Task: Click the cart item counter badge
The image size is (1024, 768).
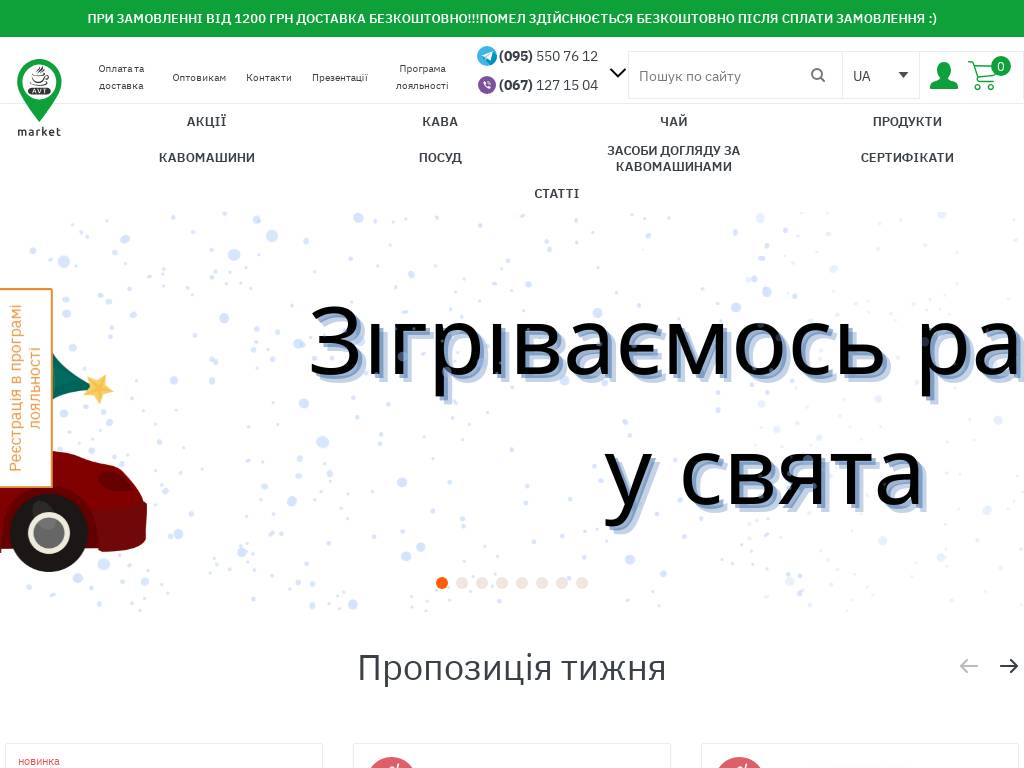Action: coord(1001,66)
